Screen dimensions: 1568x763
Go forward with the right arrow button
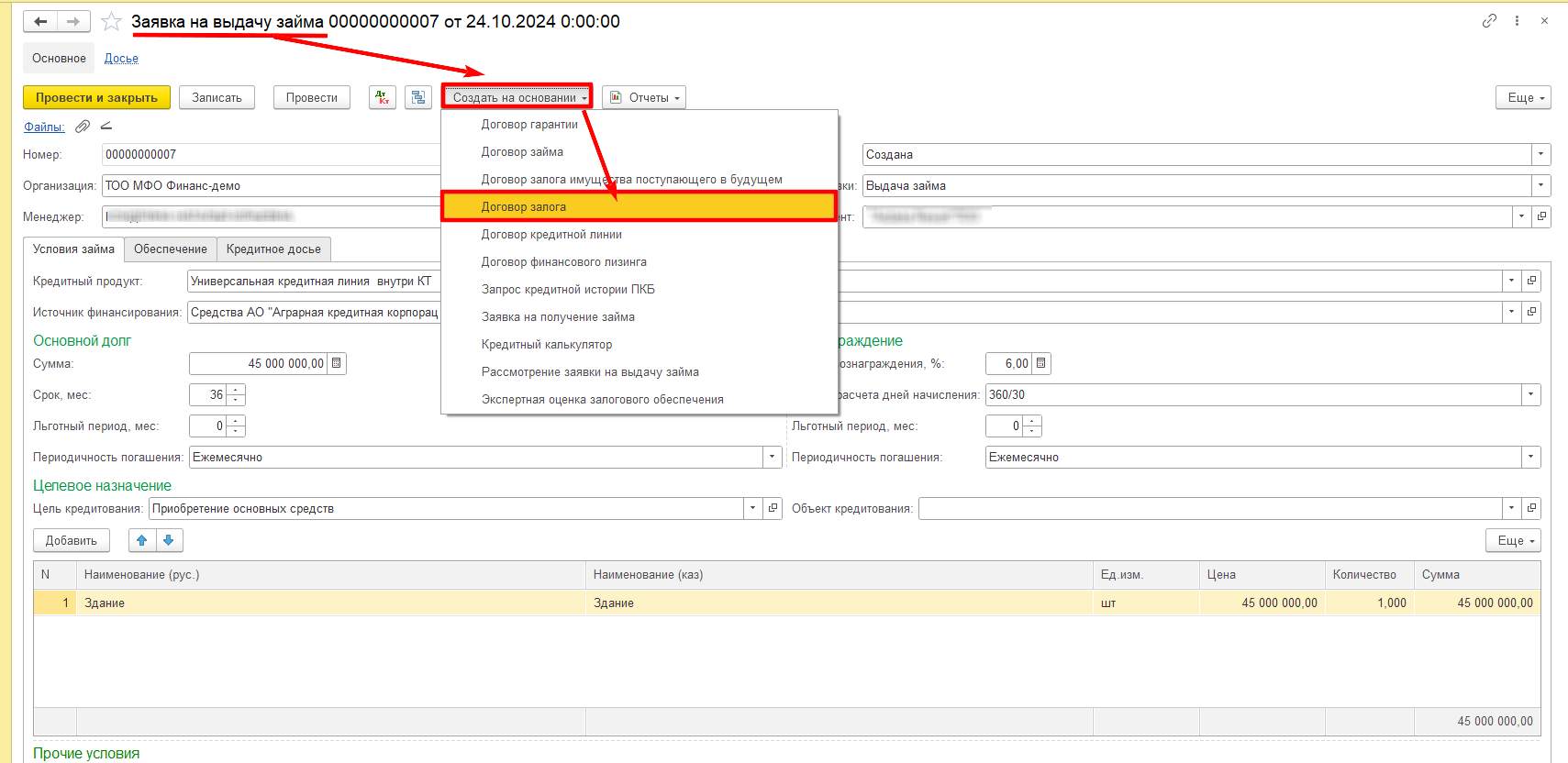coord(73,21)
